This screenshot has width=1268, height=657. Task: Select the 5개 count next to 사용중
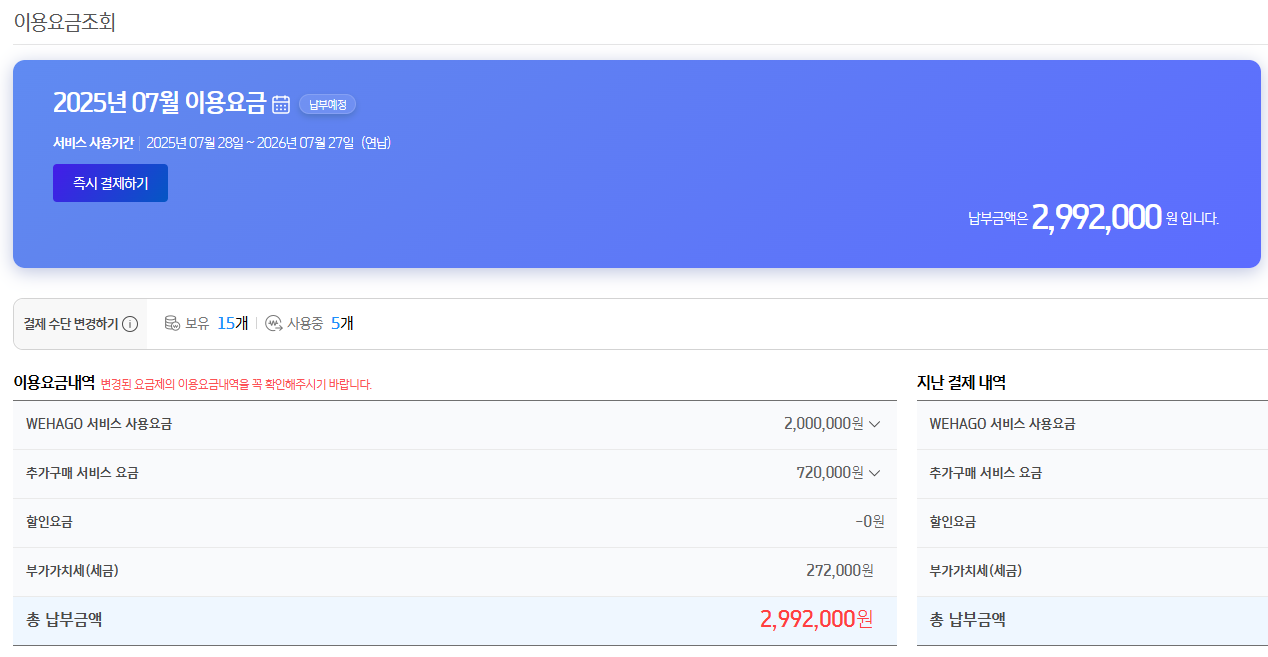pyautogui.click(x=342, y=323)
